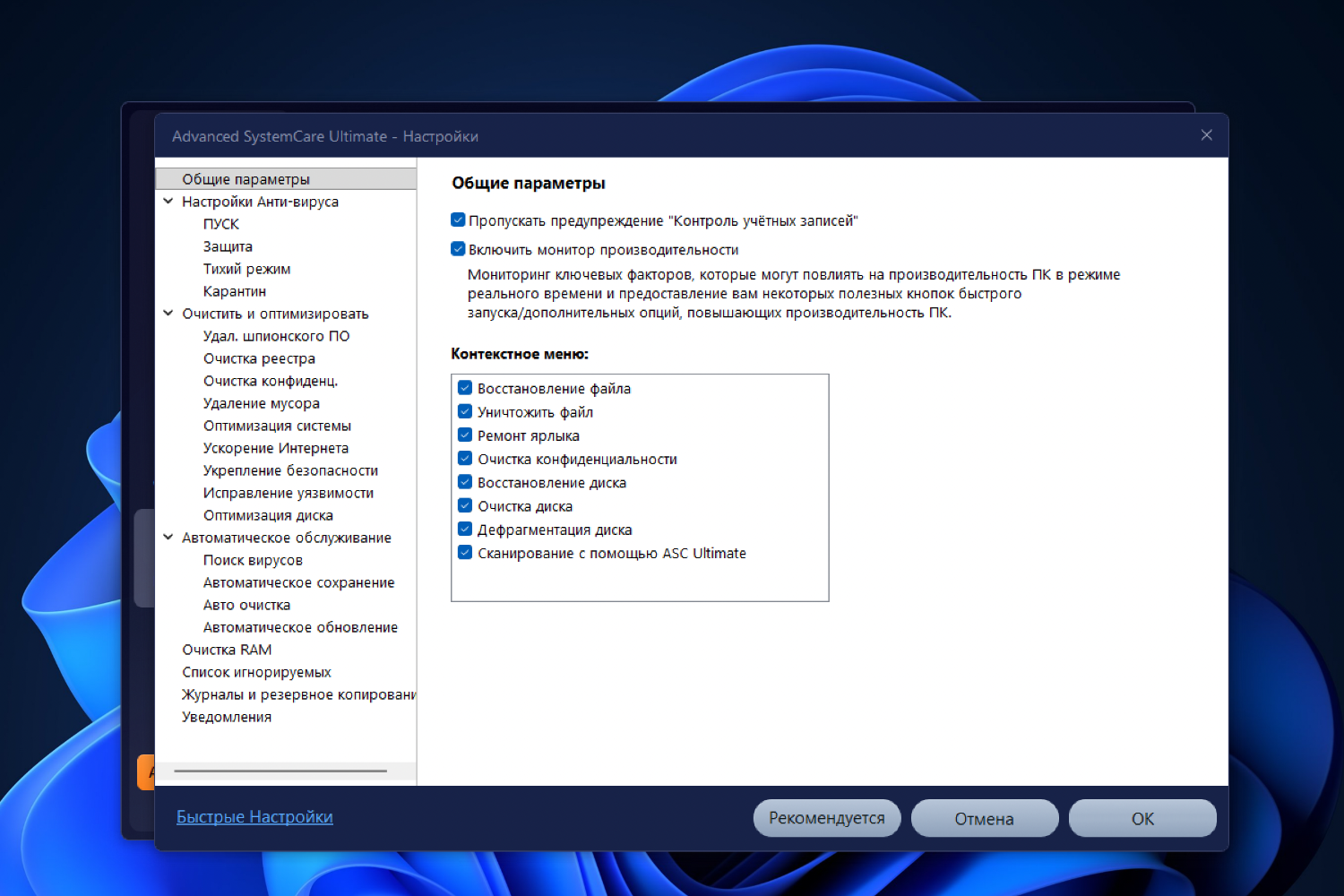The image size is (1344, 896).
Task: Close the settings dialog with the X icon
Action: pyautogui.click(x=1207, y=135)
